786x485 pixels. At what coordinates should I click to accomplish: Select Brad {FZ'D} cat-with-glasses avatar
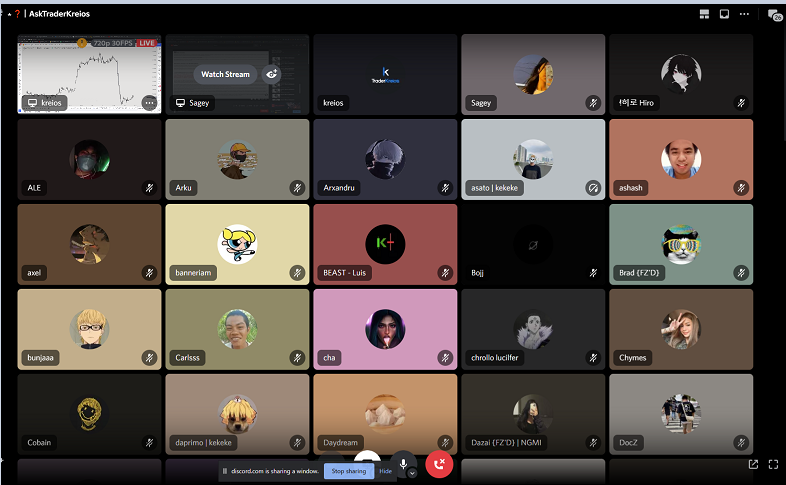[681, 244]
